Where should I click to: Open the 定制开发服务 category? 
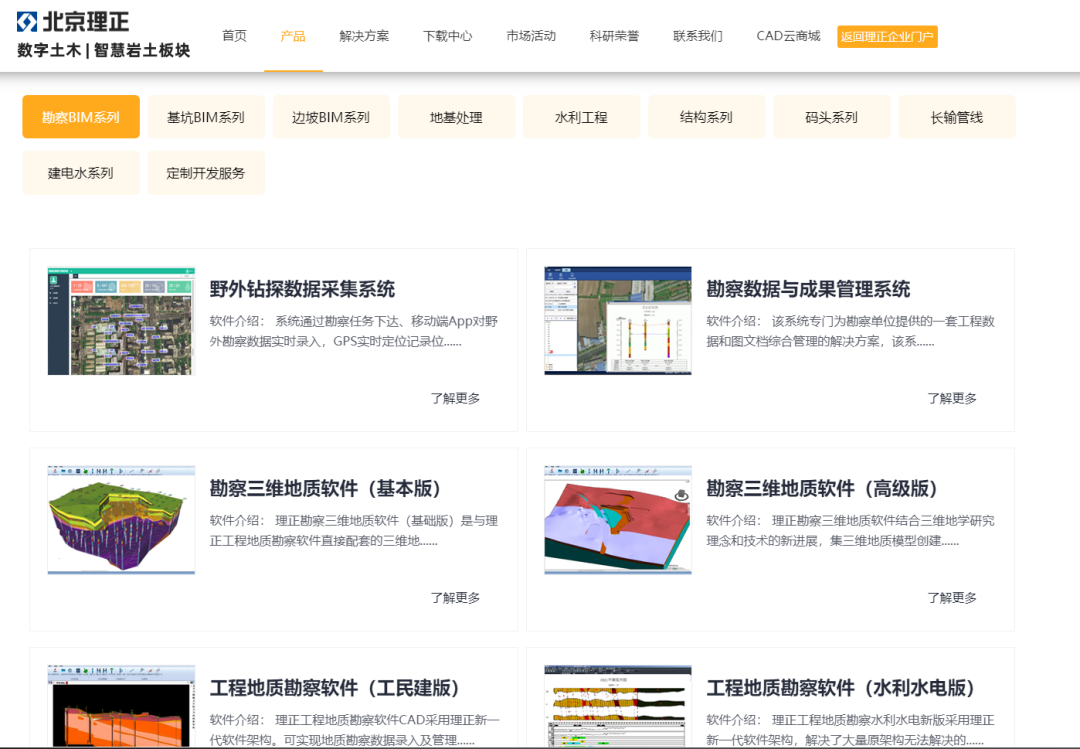pyautogui.click(x=206, y=173)
